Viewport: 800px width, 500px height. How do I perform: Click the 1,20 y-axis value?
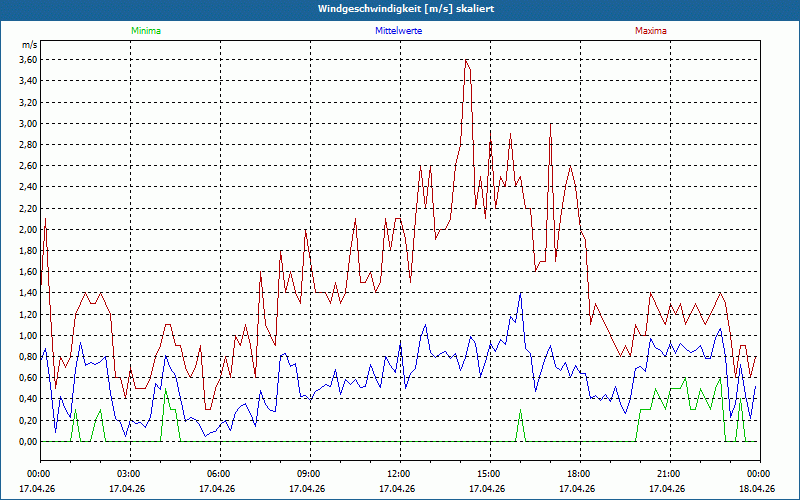(28, 314)
